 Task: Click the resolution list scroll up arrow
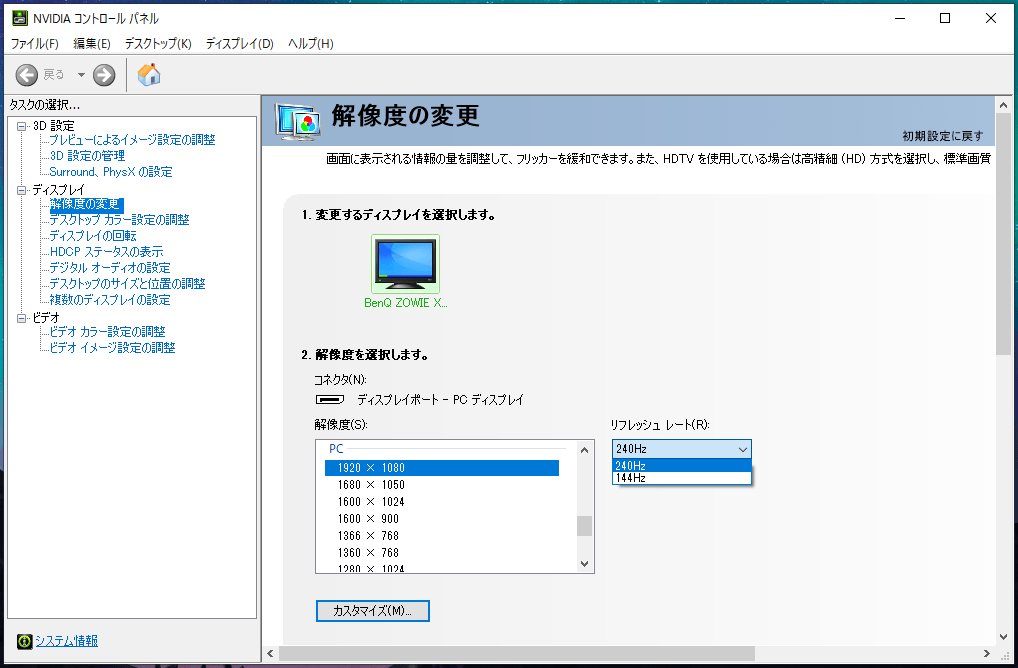point(584,450)
